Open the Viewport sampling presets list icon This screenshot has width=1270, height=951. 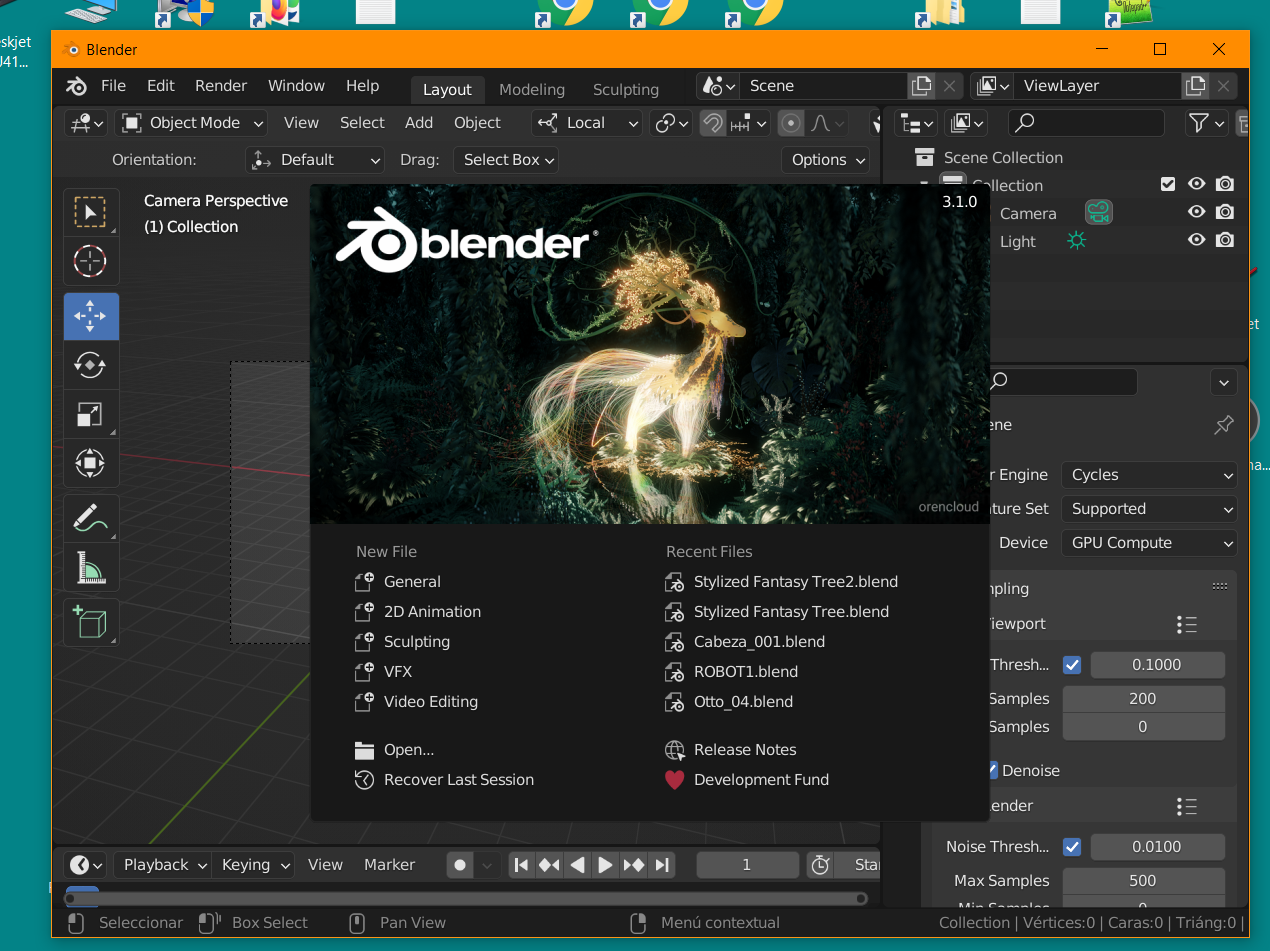[x=1187, y=624]
